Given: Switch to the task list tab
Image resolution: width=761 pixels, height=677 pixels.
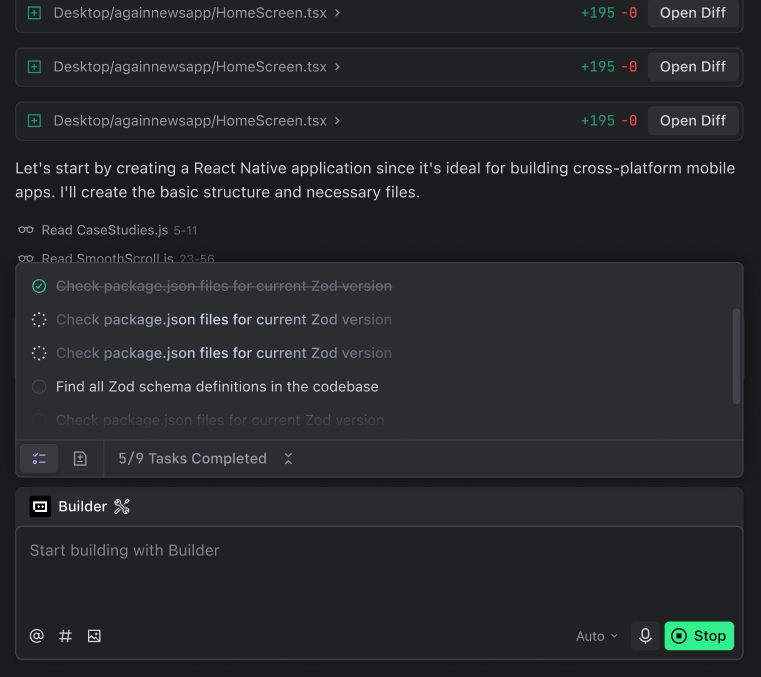Looking at the screenshot, I should pyautogui.click(x=39, y=459).
